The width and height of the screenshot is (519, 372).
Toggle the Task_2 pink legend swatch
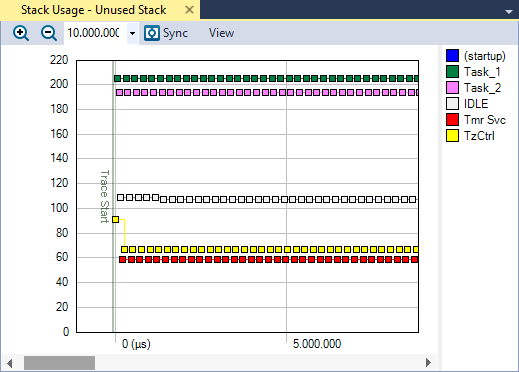[452, 88]
